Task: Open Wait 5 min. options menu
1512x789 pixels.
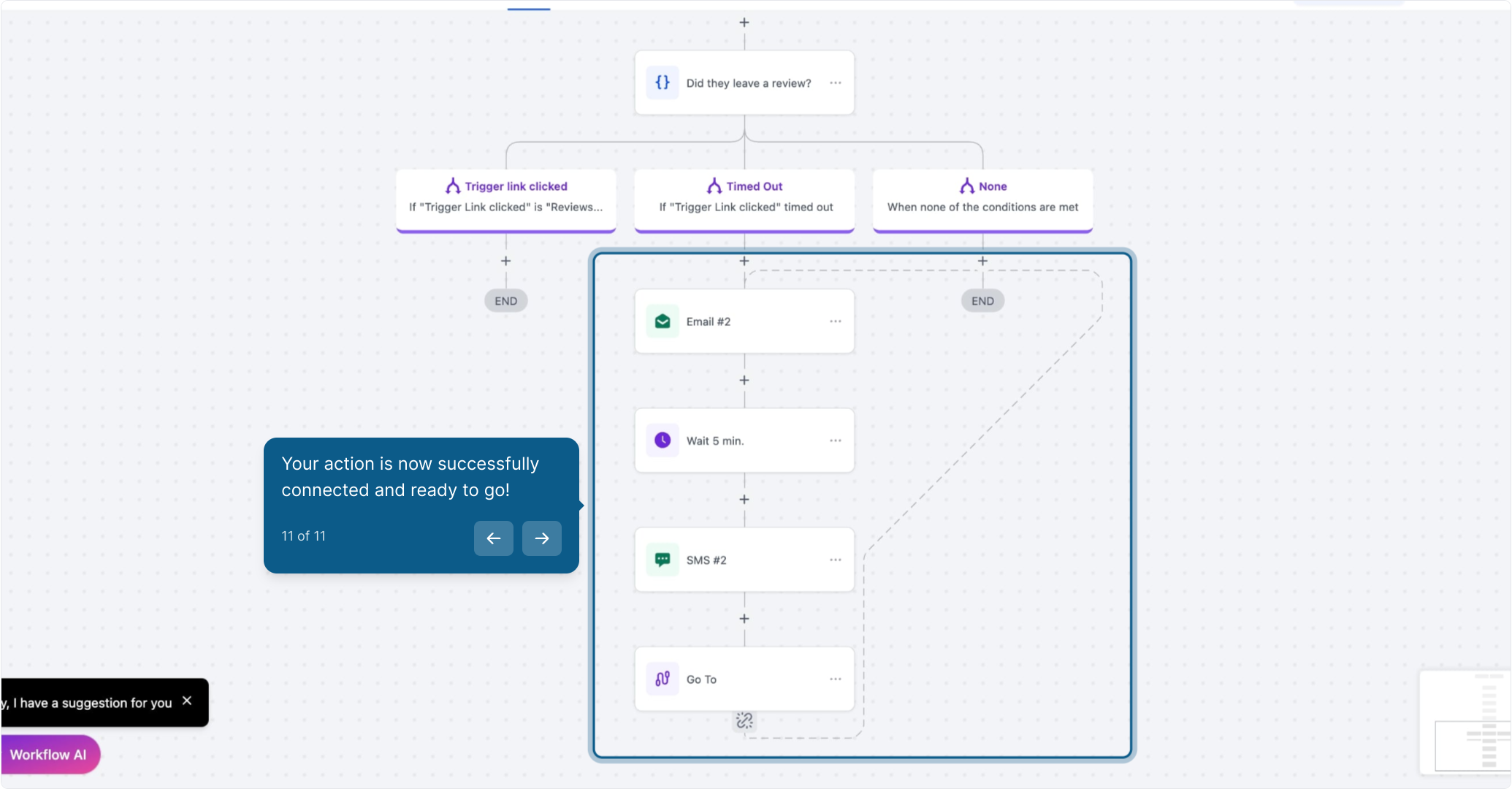Action: (x=836, y=441)
